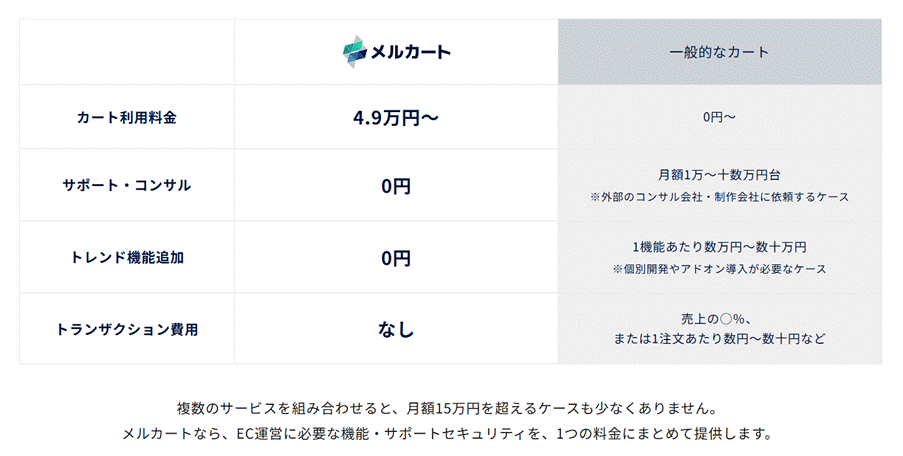Click the メルカート logo icon
Screen dimensions: 903x456
click(x=354, y=52)
